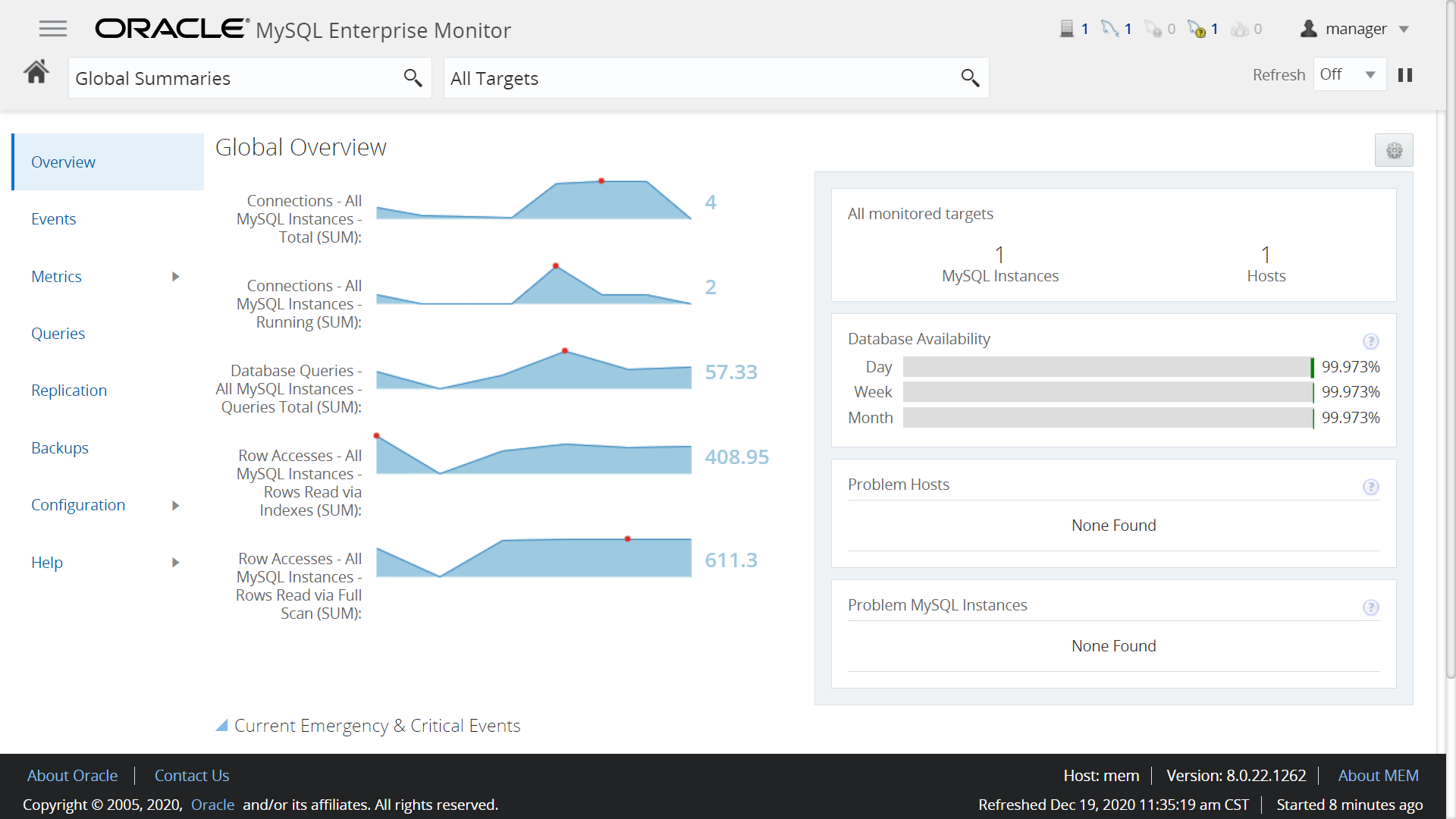
Task: Open the hamburger navigation menu
Action: click(53, 29)
